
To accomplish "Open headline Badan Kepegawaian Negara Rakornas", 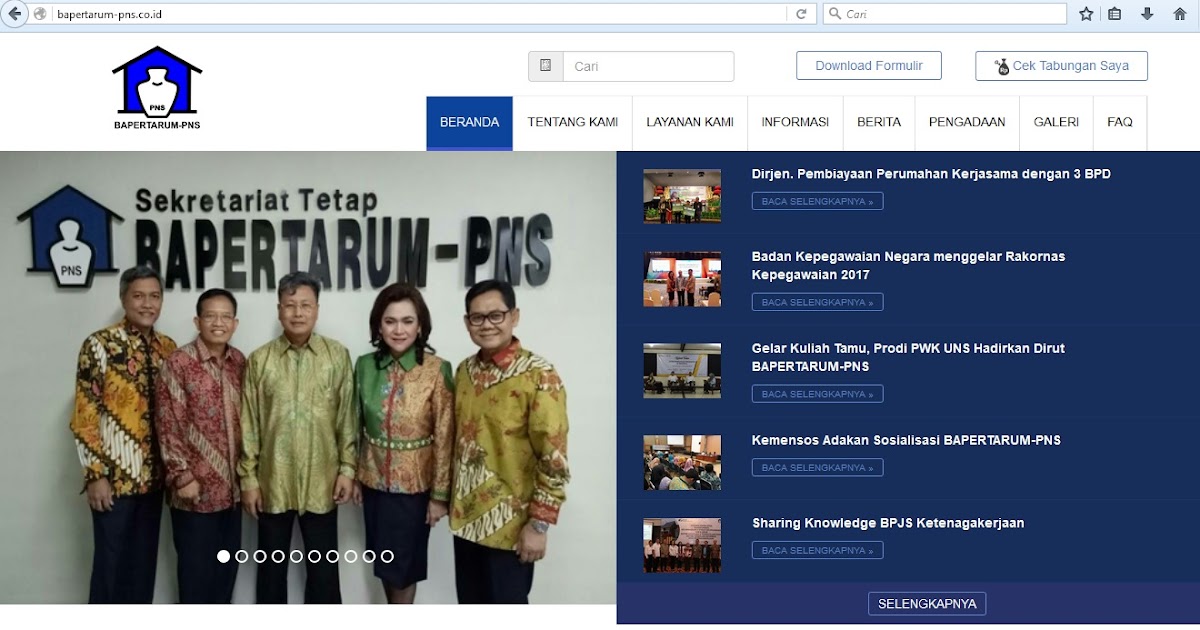I will point(908,265).
